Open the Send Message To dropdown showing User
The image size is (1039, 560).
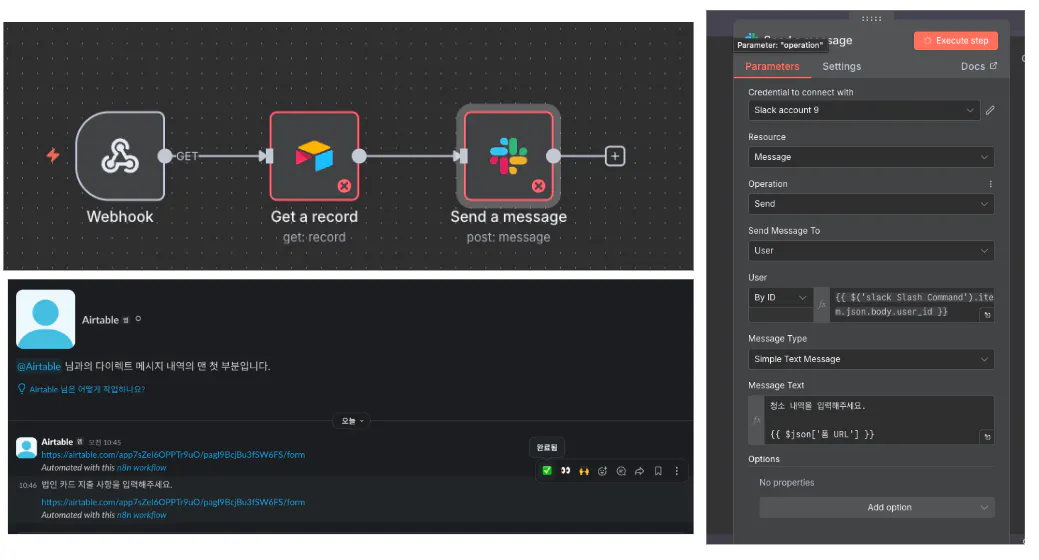point(871,251)
